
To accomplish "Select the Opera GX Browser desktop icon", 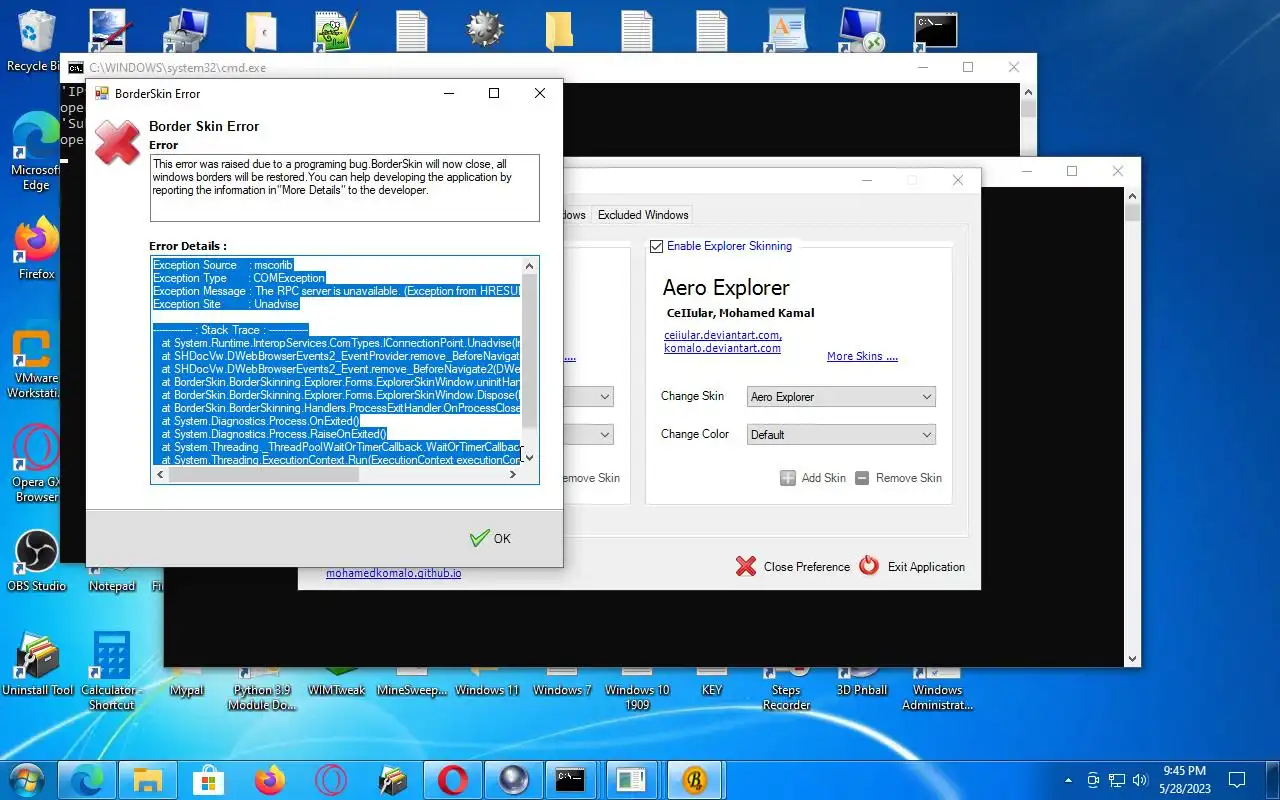I will (x=35, y=464).
